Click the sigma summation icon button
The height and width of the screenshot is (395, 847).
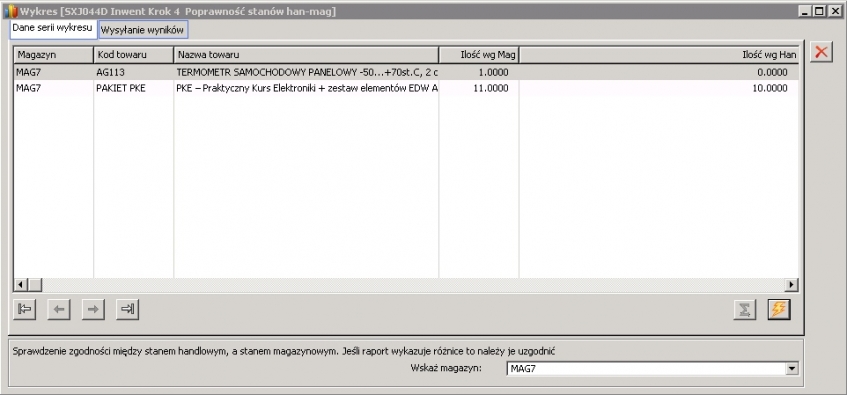[744, 309]
